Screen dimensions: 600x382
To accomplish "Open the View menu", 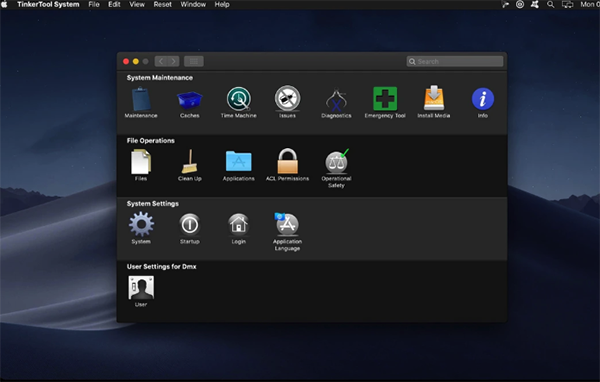I will point(137,5).
